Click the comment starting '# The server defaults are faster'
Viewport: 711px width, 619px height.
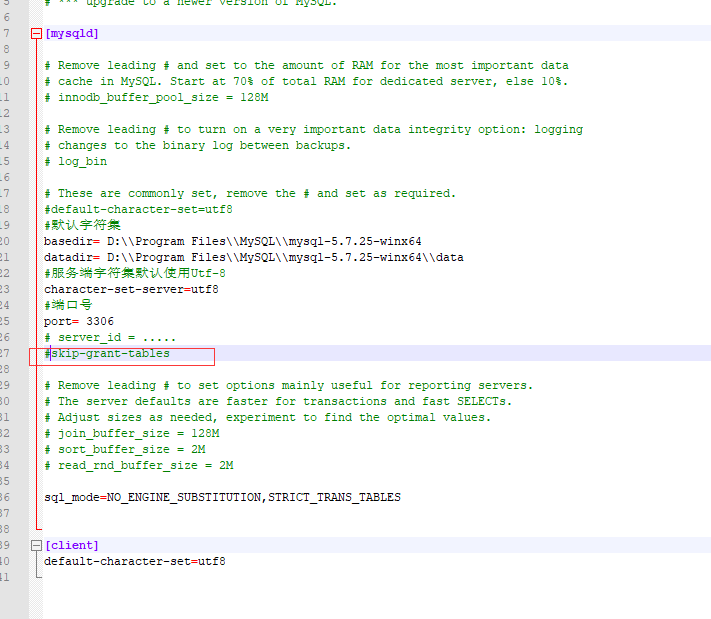point(278,401)
